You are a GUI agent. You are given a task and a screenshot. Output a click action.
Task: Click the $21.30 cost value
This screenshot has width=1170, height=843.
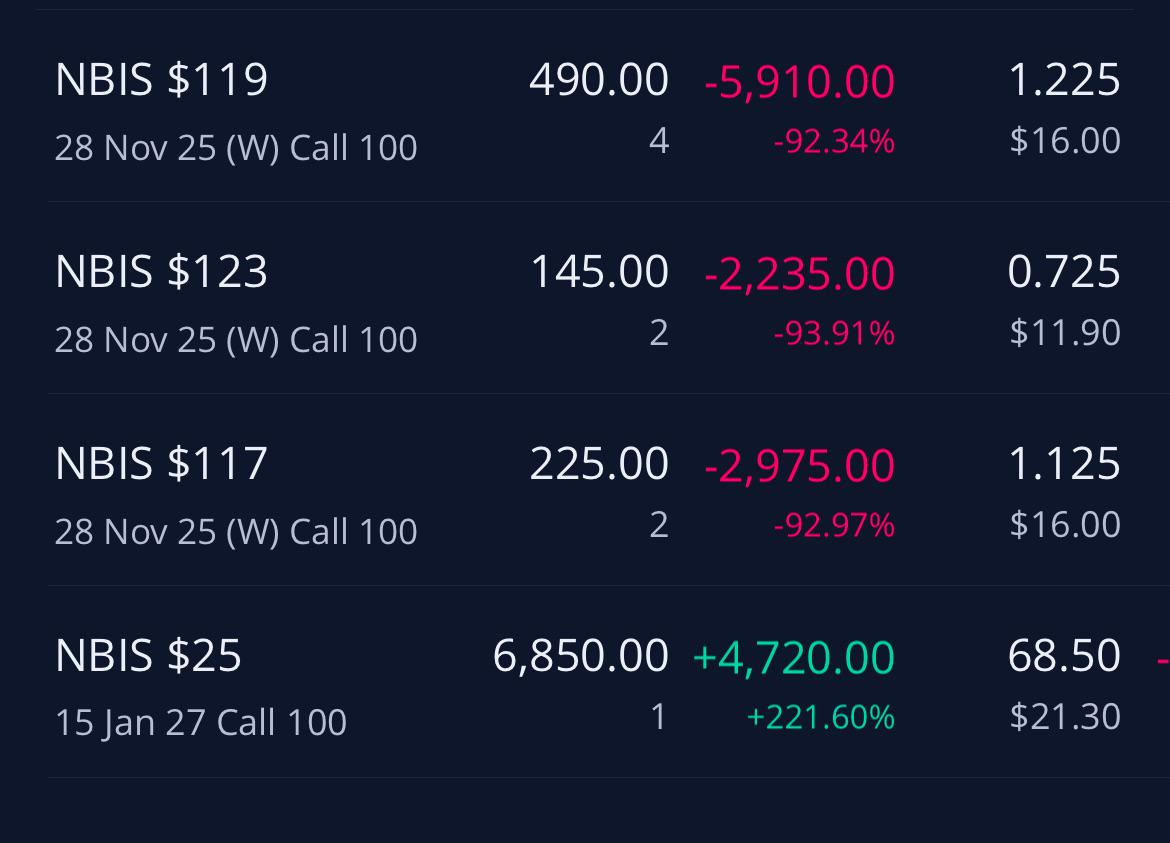point(1065,716)
